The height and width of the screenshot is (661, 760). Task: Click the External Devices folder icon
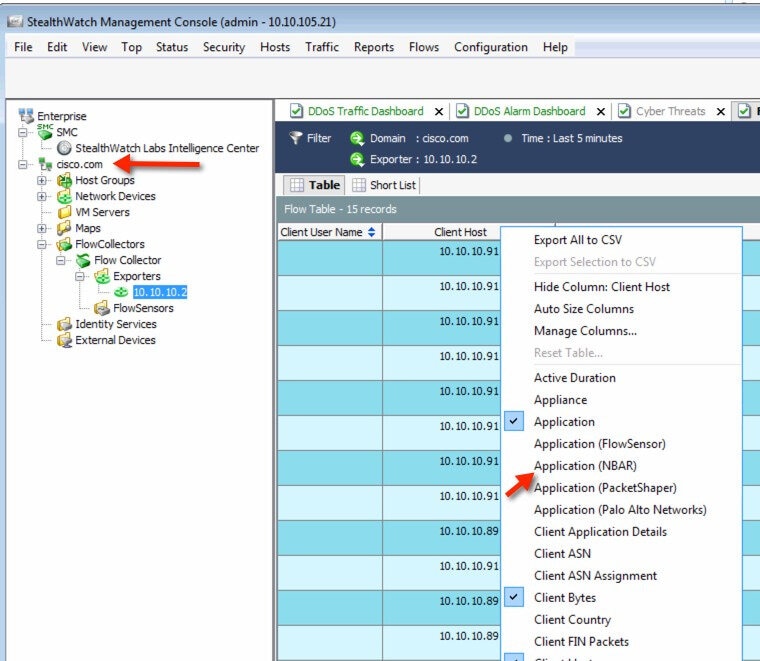coord(64,340)
